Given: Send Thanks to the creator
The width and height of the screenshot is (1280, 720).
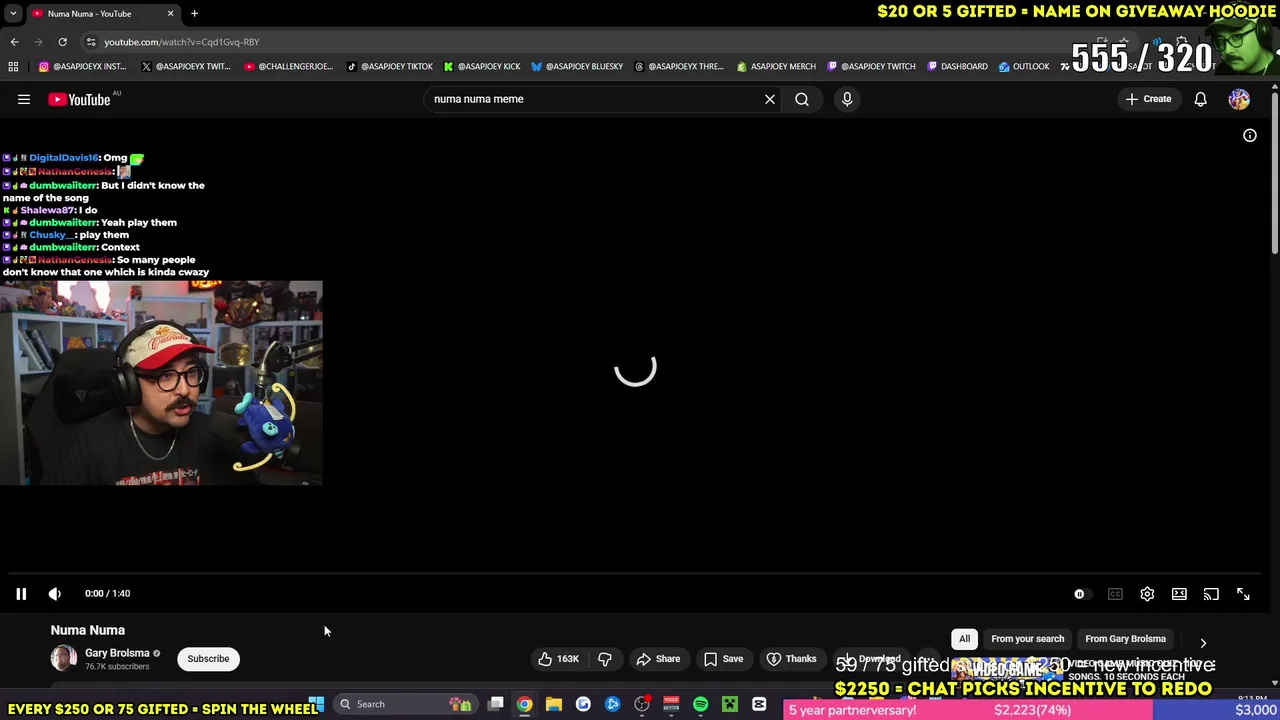Looking at the screenshot, I should tap(791, 659).
